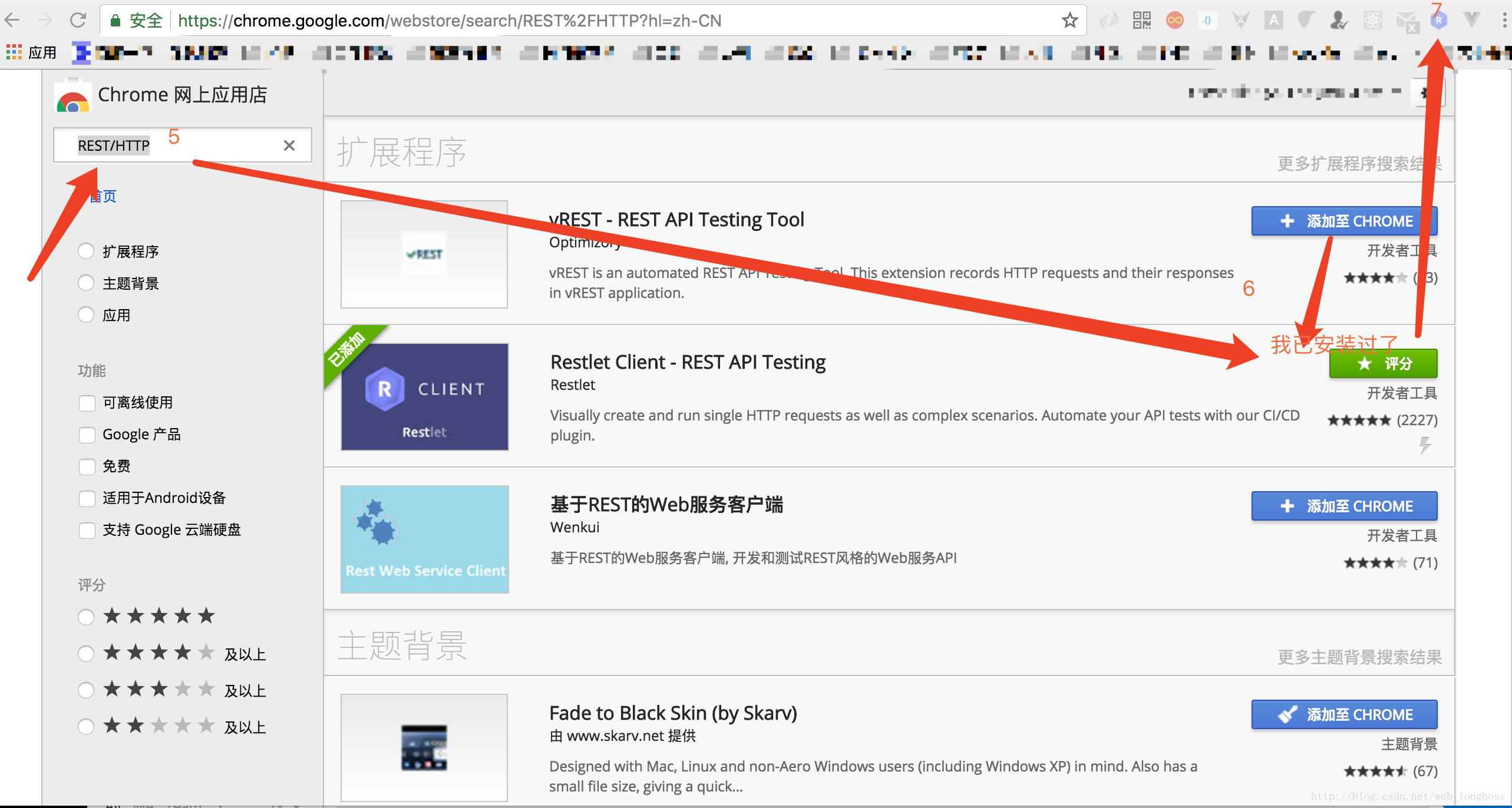Screen dimensions: 1512x808
Task: Open the gray letter A extension
Action: click(x=1273, y=21)
